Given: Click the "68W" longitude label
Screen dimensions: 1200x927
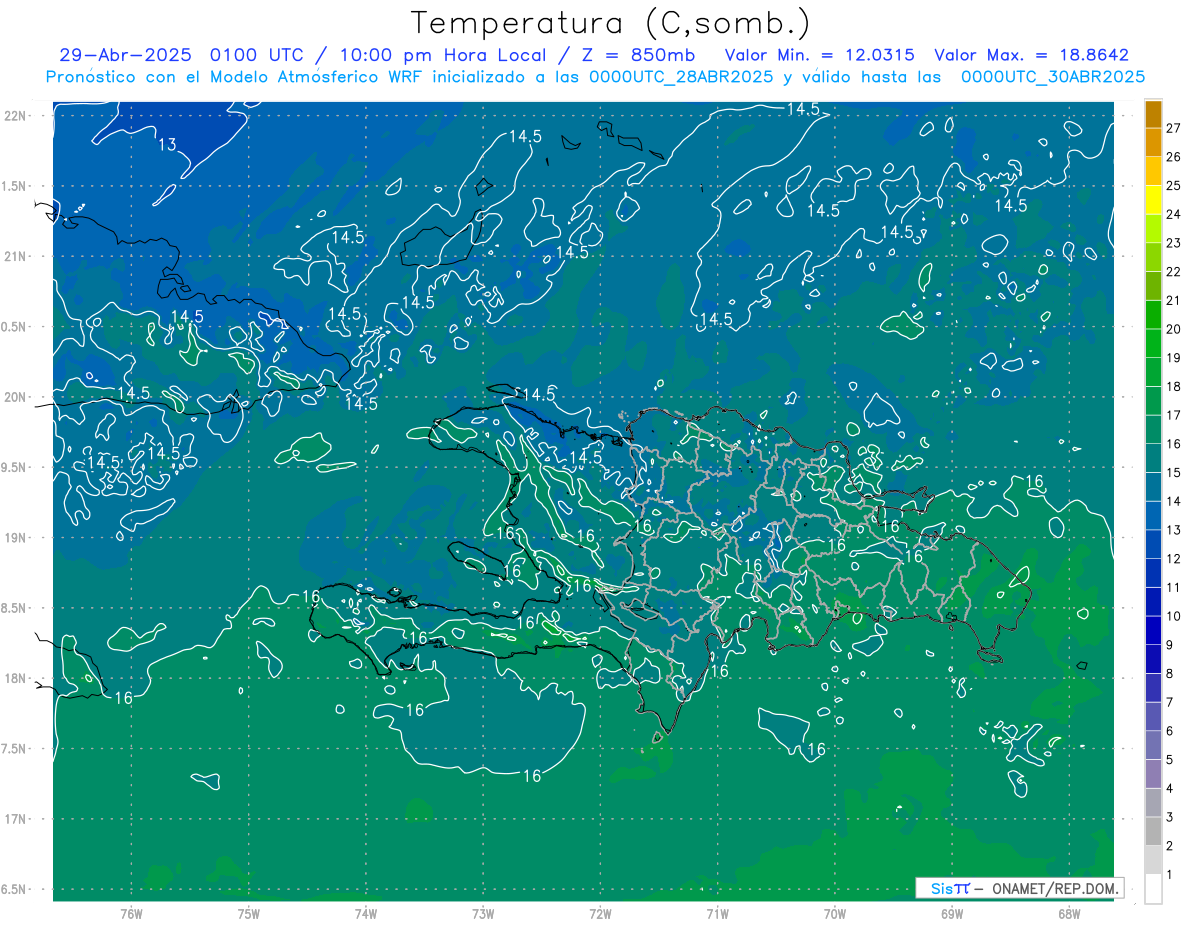Looking at the screenshot, I should click(x=1069, y=914).
